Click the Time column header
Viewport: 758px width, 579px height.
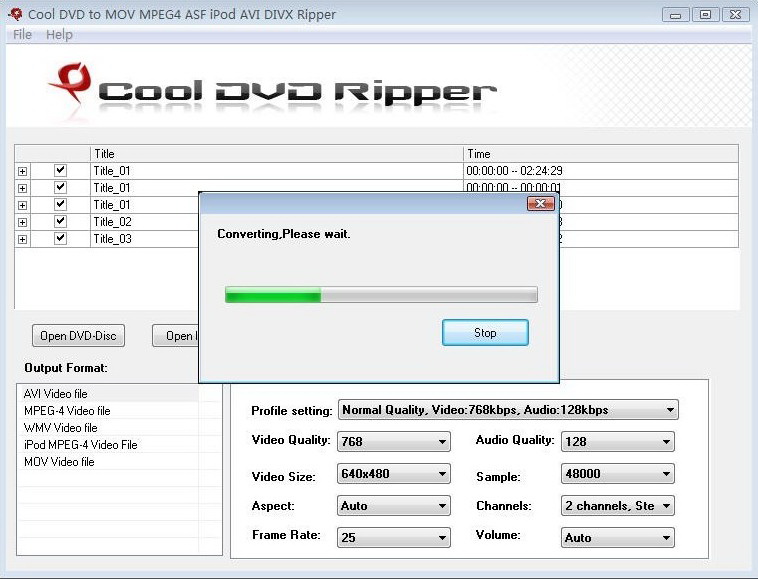point(600,154)
